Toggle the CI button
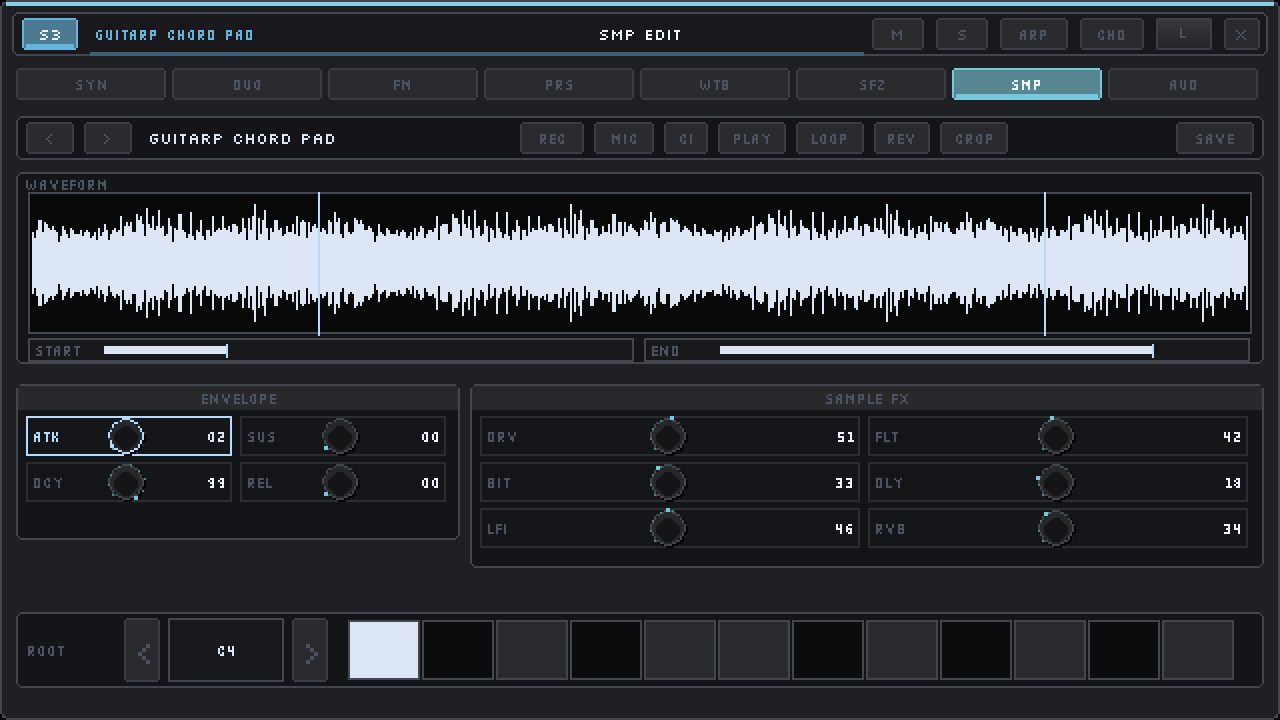Image resolution: width=1280 pixels, height=720 pixels. click(x=686, y=139)
